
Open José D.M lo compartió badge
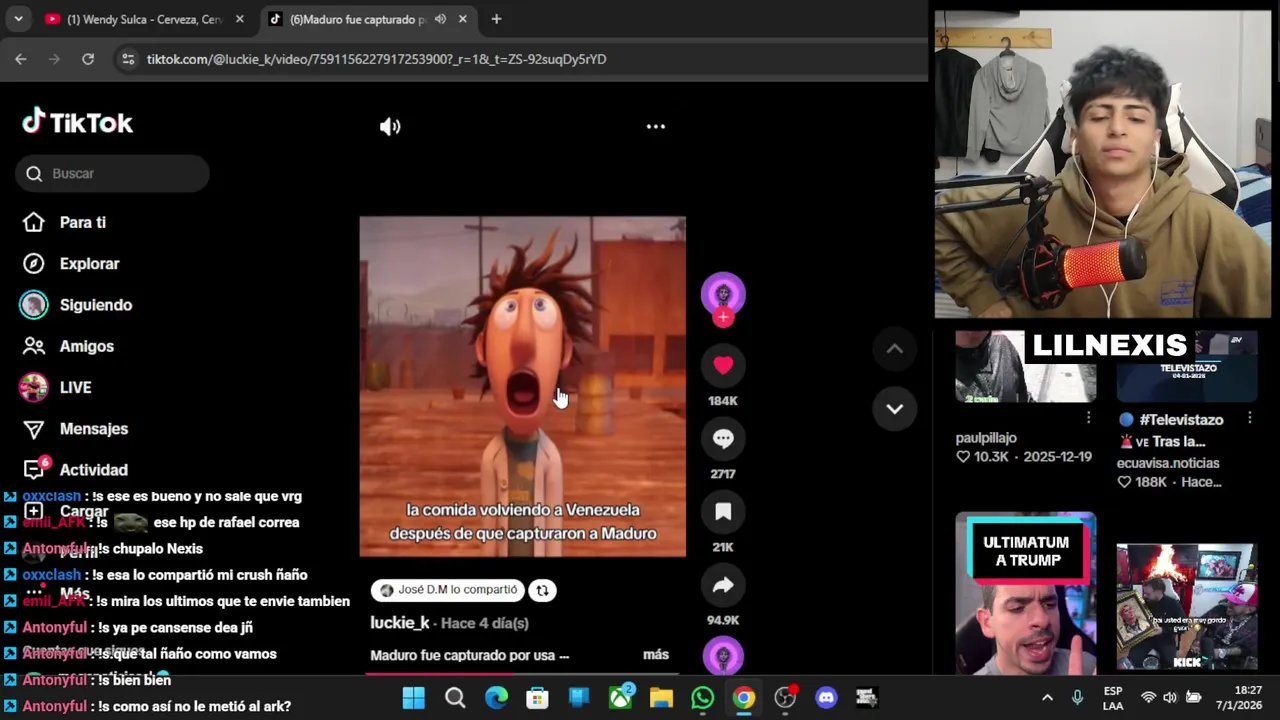(448, 590)
